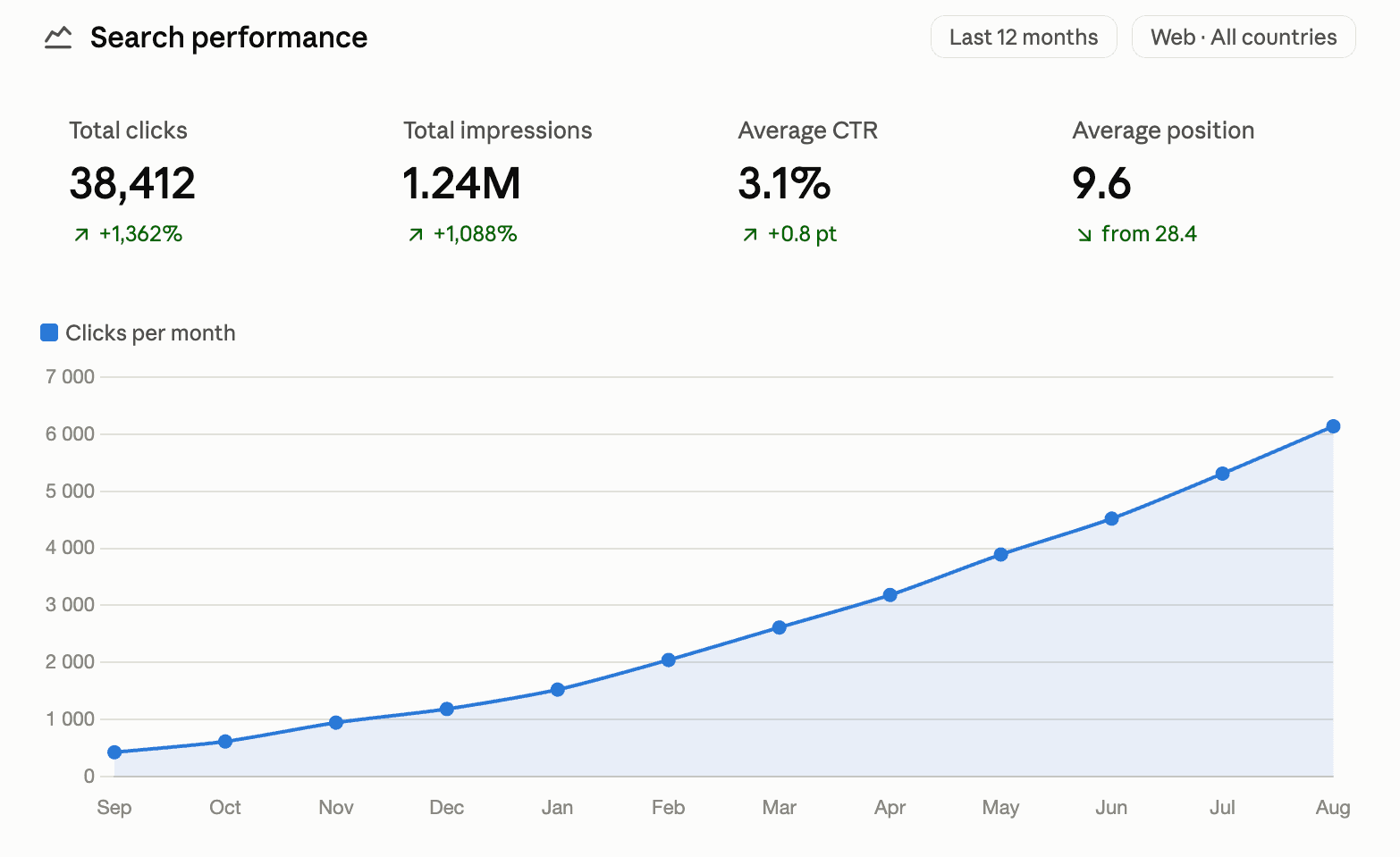Select the May data point on chart
Viewport: 1400px width, 857px height.
pyautogui.click(x=1001, y=555)
